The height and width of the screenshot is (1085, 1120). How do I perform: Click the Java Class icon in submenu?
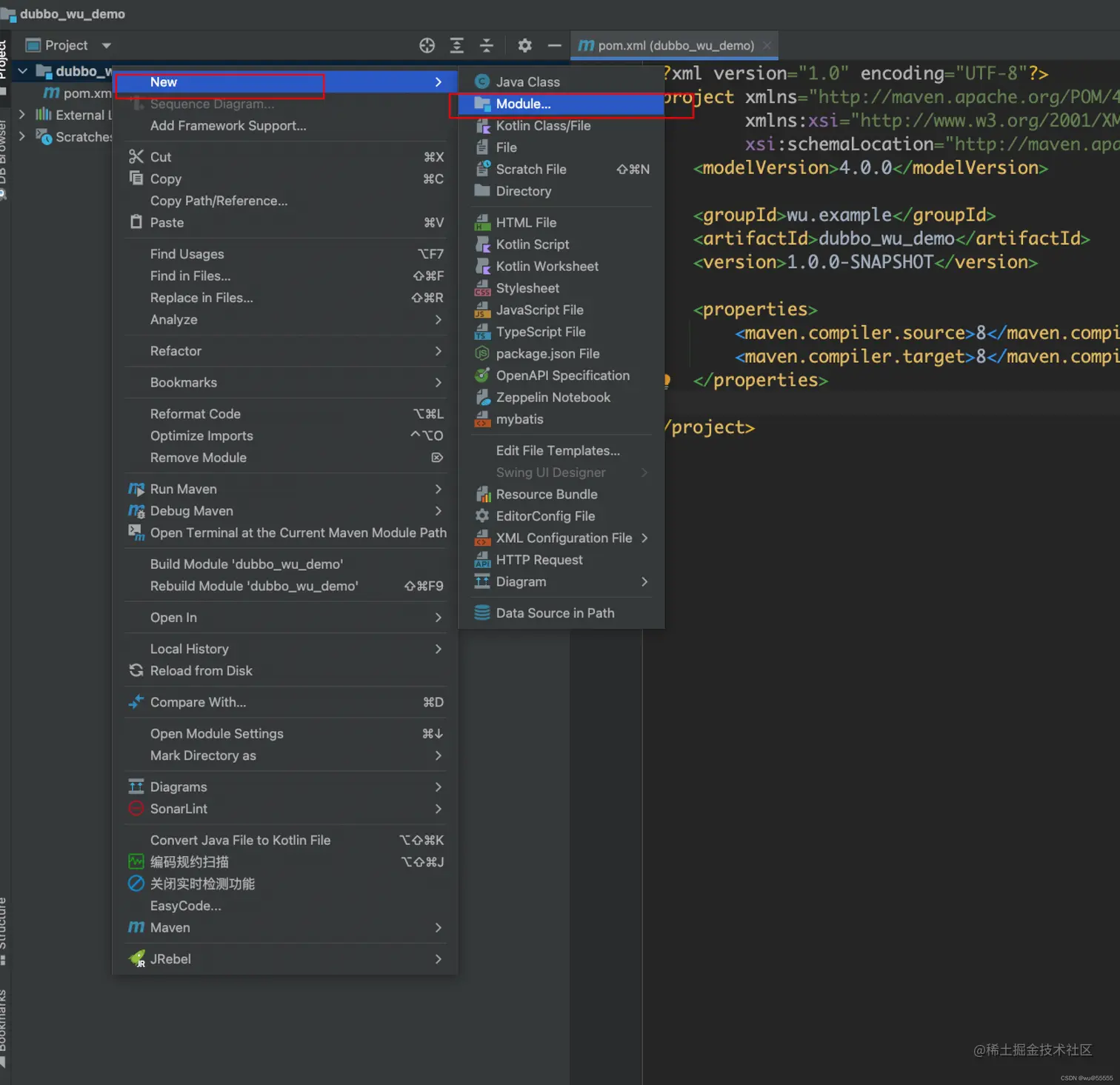click(482, 82)
